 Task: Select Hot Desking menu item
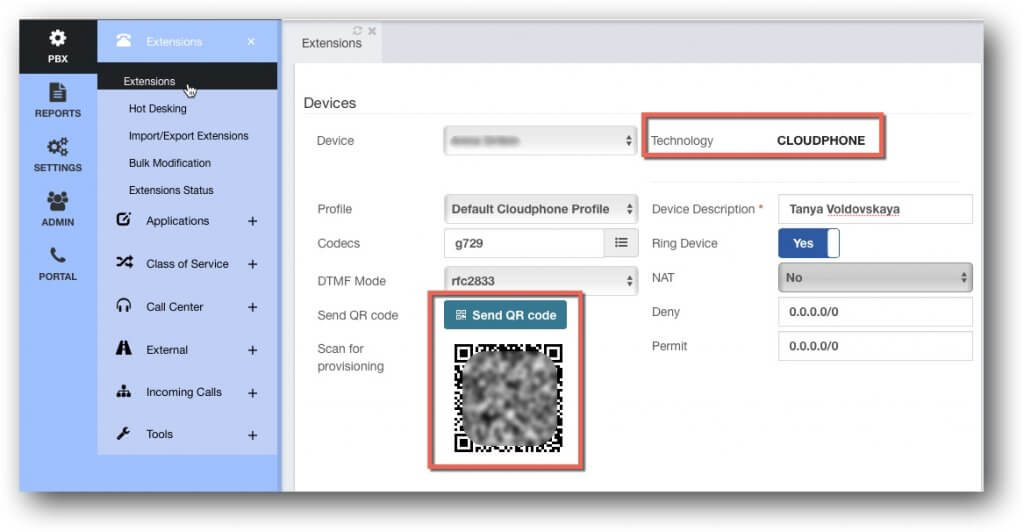pos(157,108)
